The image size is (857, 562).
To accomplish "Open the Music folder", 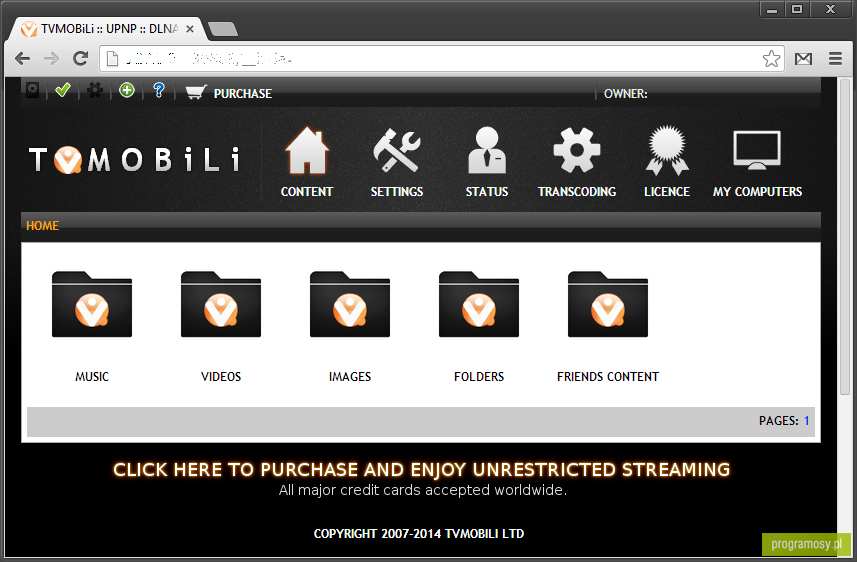I will (92, 304).
